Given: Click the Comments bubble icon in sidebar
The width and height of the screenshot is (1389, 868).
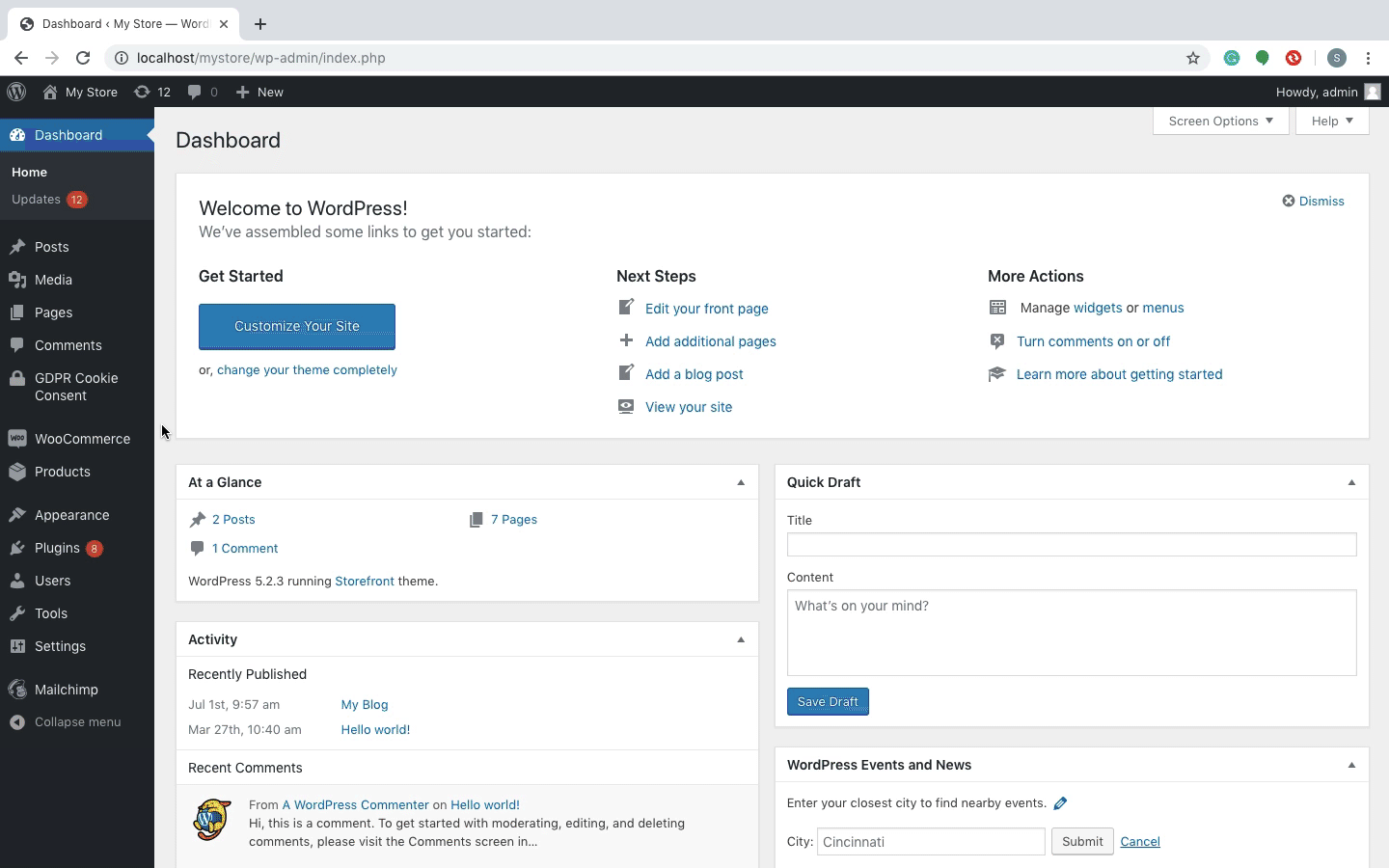Looking at the screenshot, I should click(17, 345).
